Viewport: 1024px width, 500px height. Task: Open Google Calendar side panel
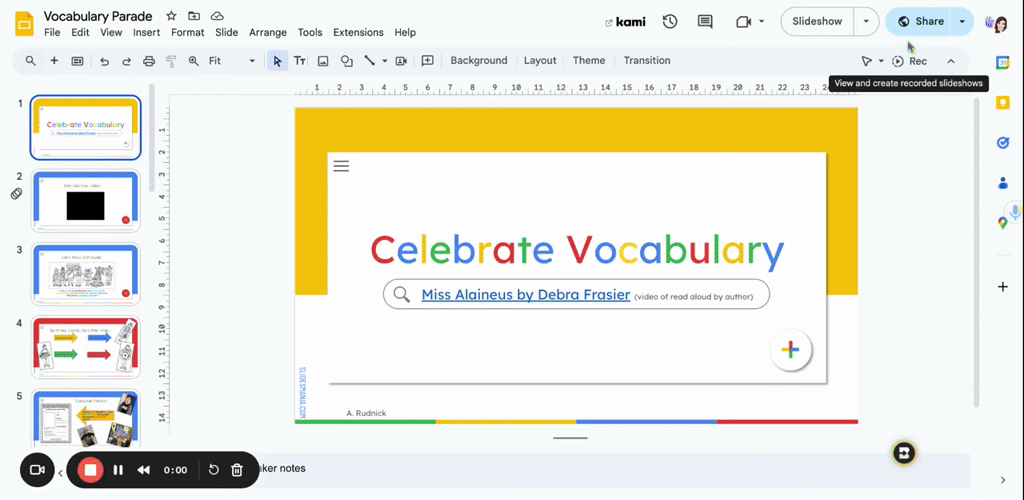pos(1003,62)
